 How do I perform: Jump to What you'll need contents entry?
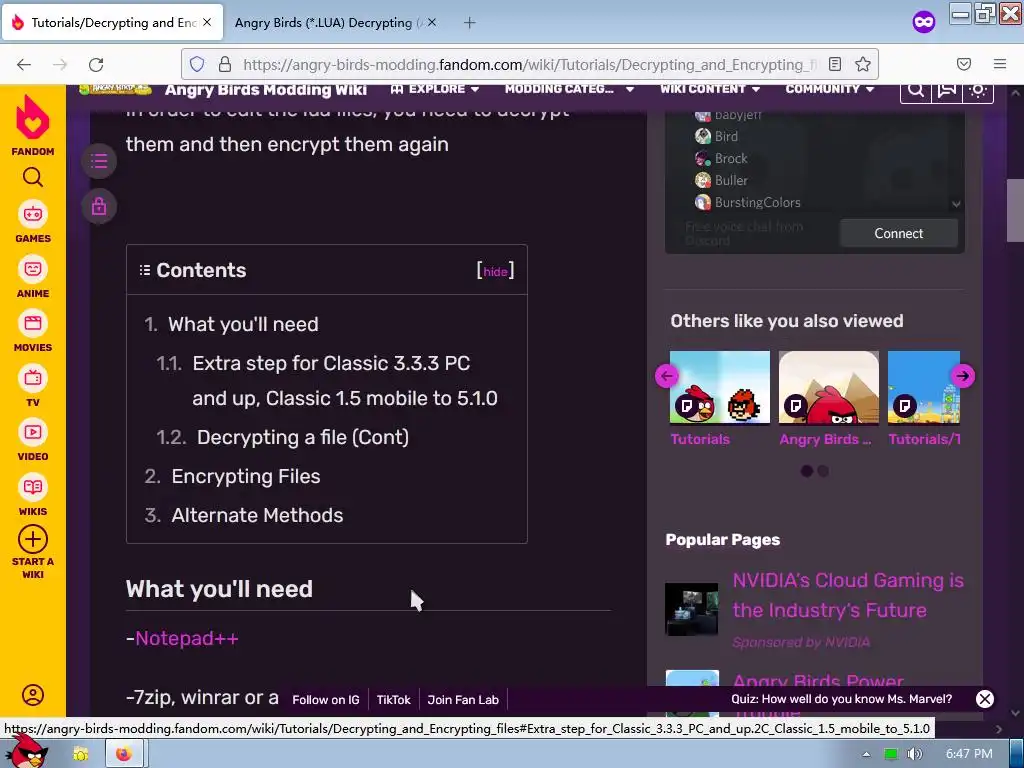coord(243,325)
